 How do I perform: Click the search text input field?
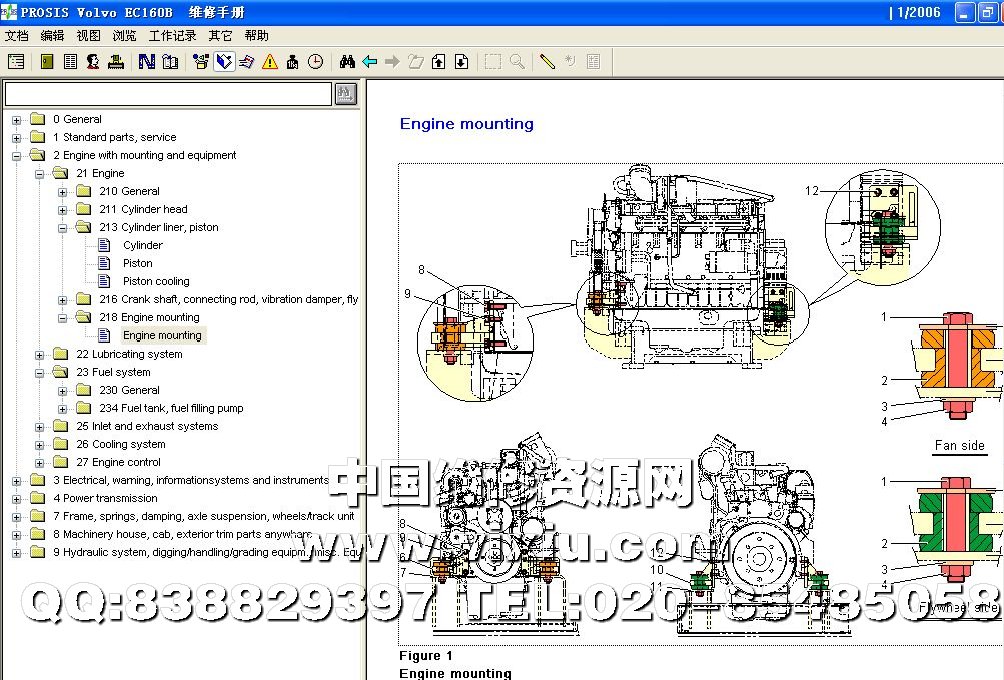(167, 94)
